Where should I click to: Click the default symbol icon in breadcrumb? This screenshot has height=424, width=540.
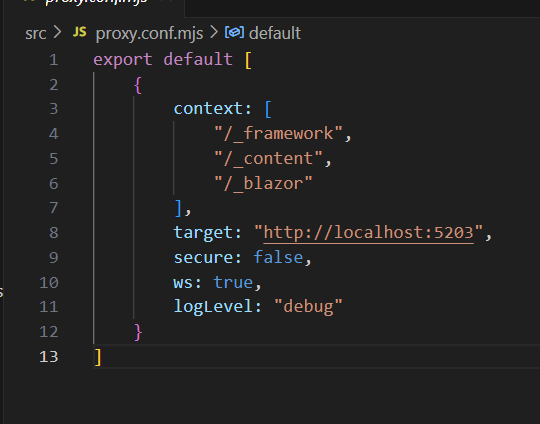coord(234,33)
